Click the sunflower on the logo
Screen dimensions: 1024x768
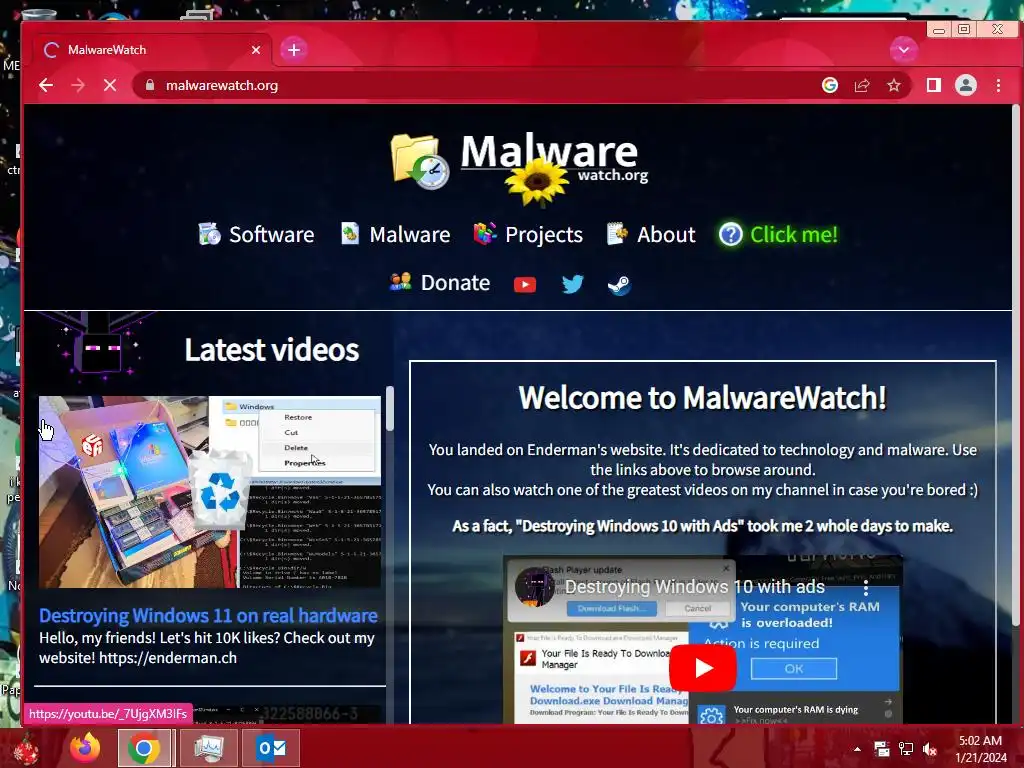click(537, 182)
